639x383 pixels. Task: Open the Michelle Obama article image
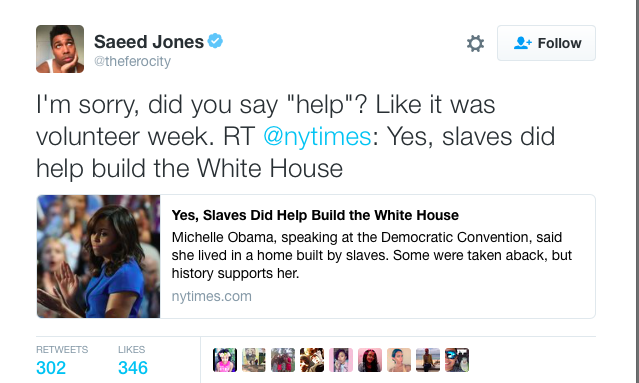(99, 256)
